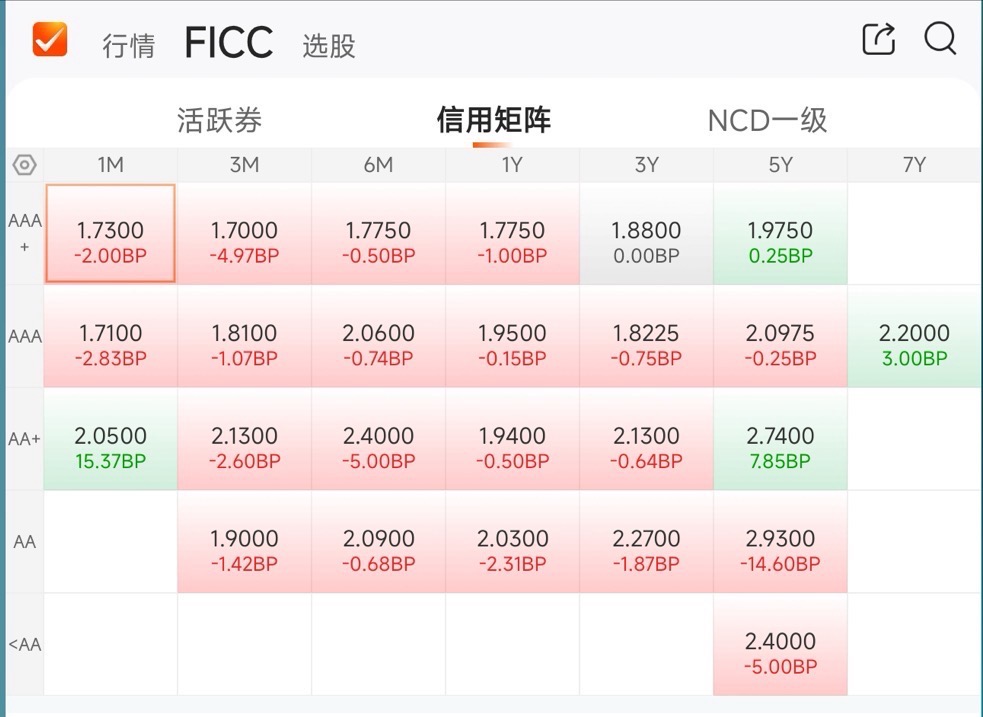983x717 pixels.
Task: Switch to the 行情 tab
Action: [x=129, y=46]
